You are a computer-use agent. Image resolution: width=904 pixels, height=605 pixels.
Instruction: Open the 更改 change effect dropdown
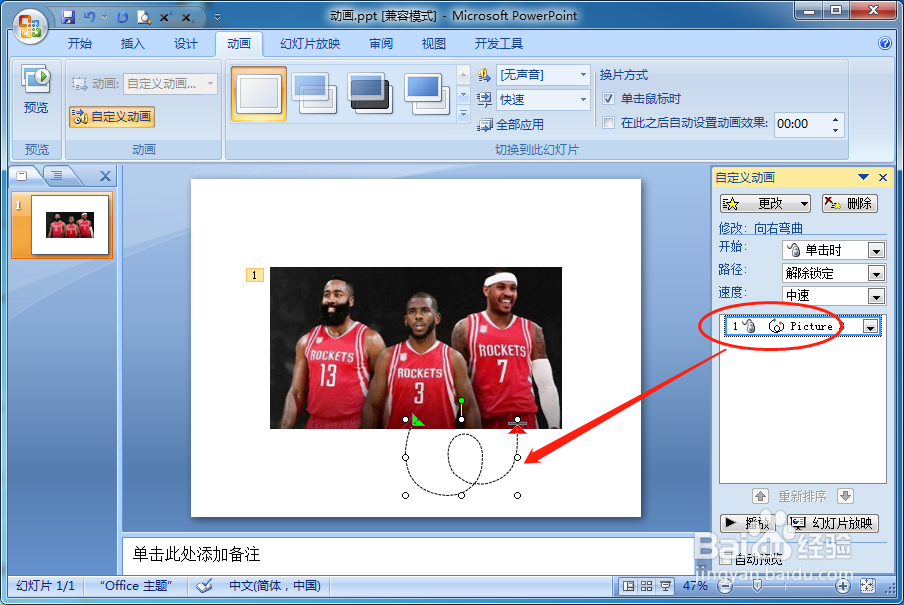coord(765,204)
